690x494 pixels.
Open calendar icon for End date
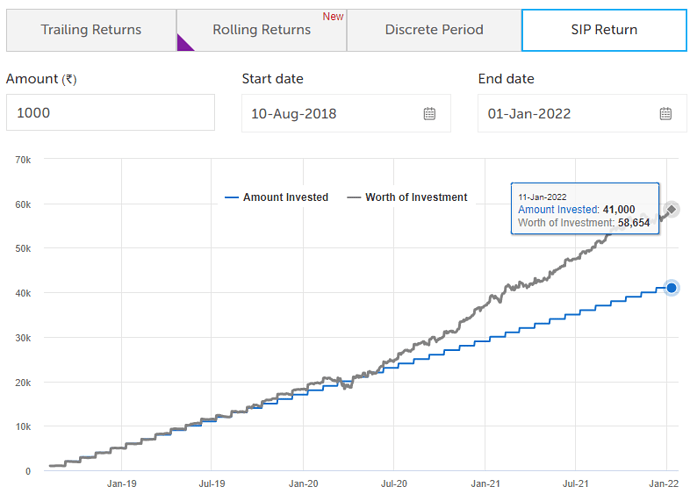coord(666,114)
